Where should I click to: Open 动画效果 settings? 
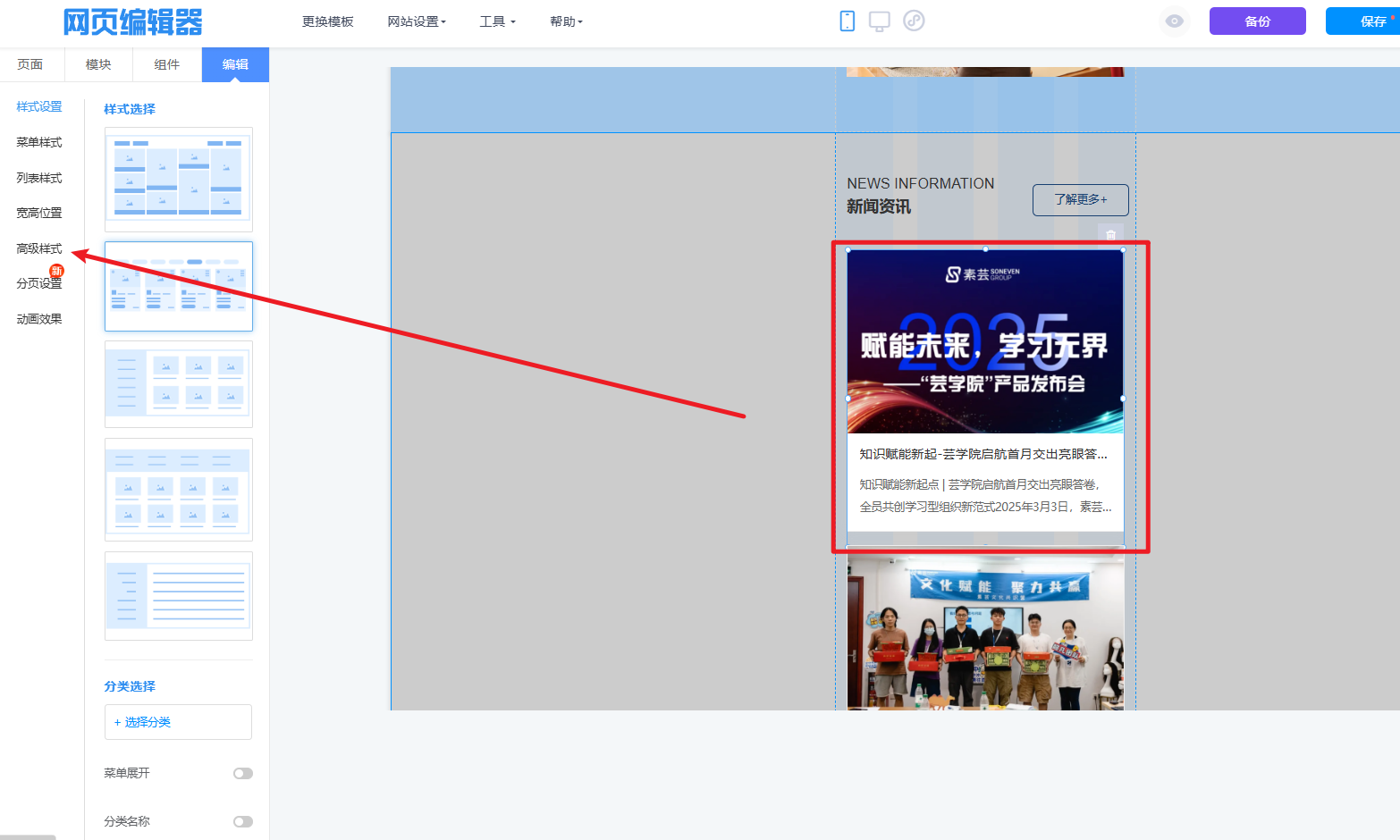pos(39,319)
